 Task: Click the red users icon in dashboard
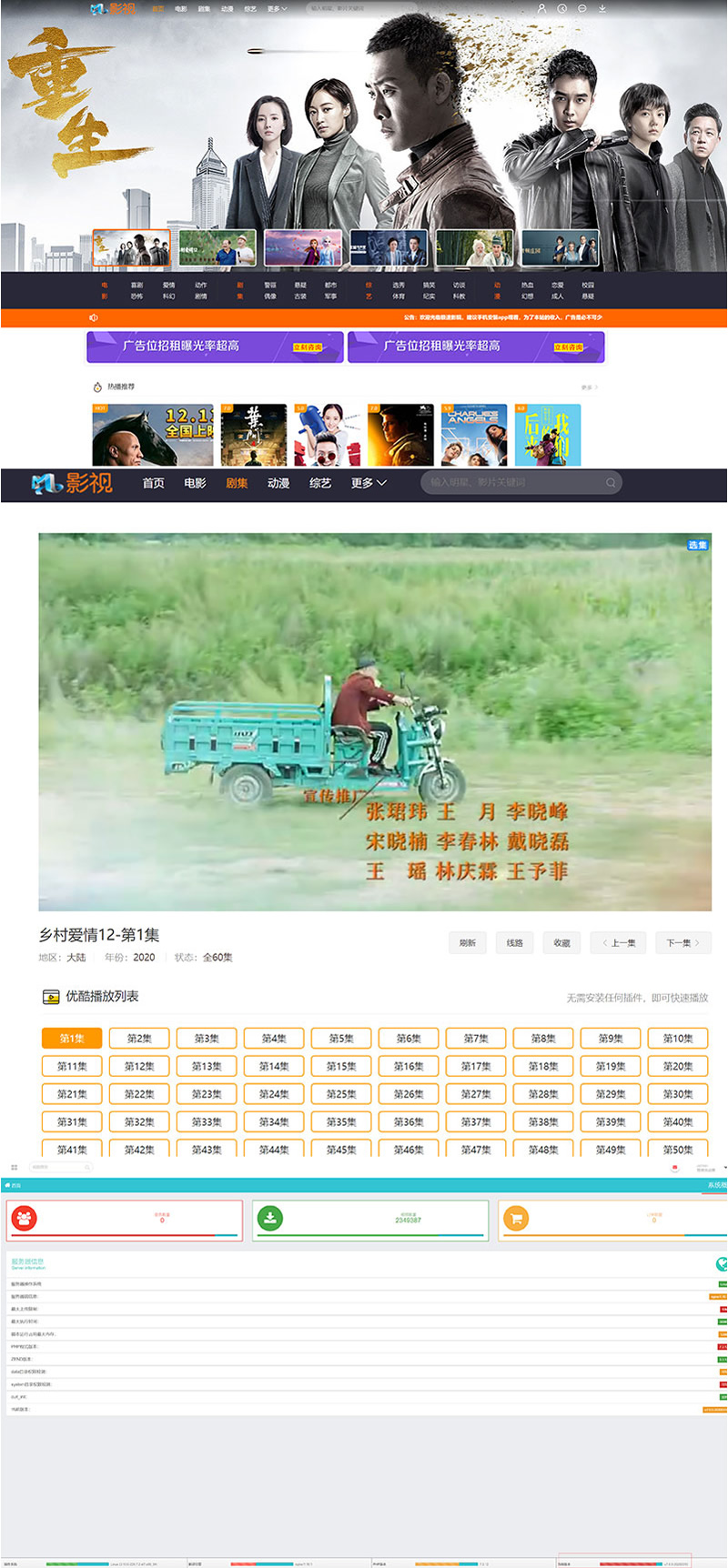point(25,1219)
